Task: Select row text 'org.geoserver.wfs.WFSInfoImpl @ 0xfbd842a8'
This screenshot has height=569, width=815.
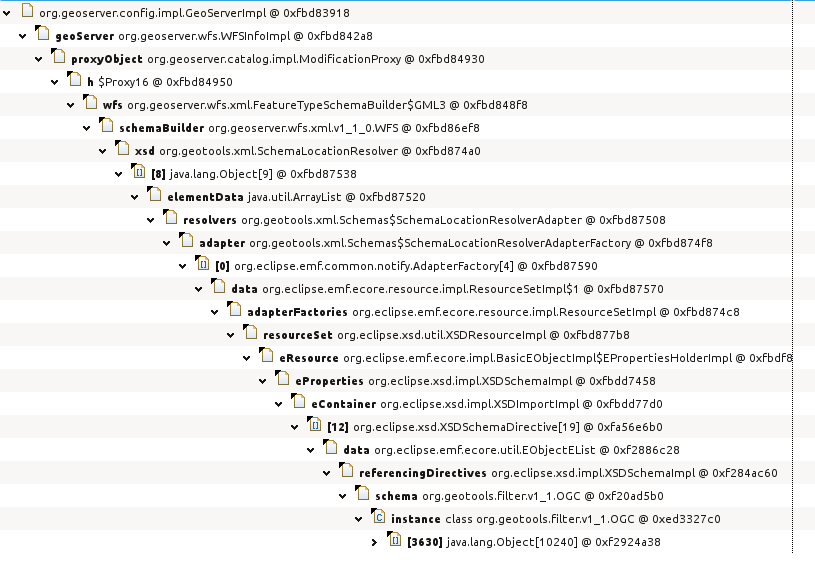Action: [x=245, y=36]
